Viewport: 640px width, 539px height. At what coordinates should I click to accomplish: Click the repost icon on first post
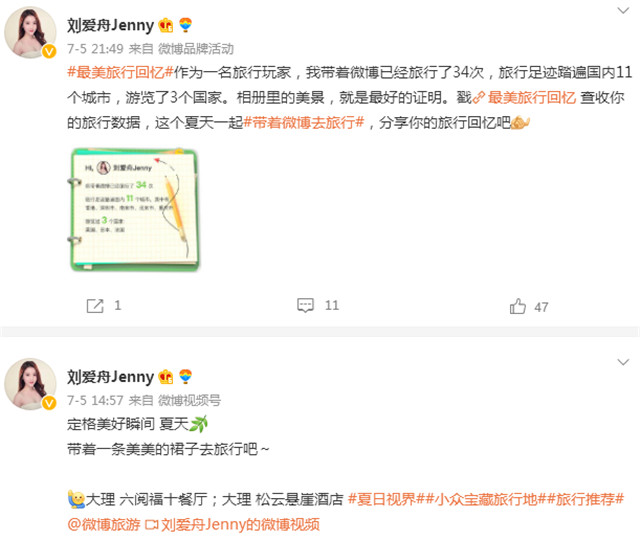click(x=95, y=306)
